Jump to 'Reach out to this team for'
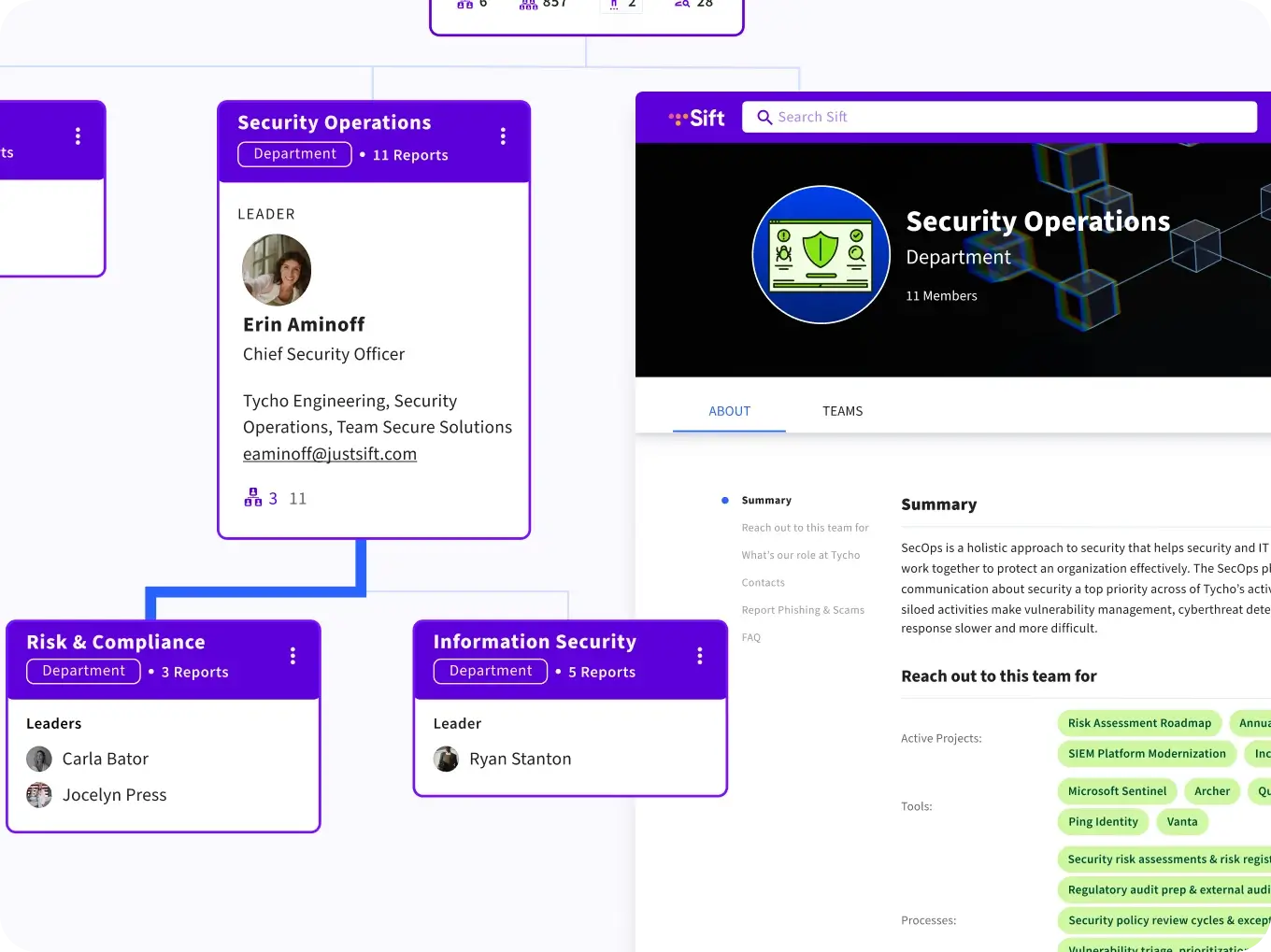 click(805, 528)
